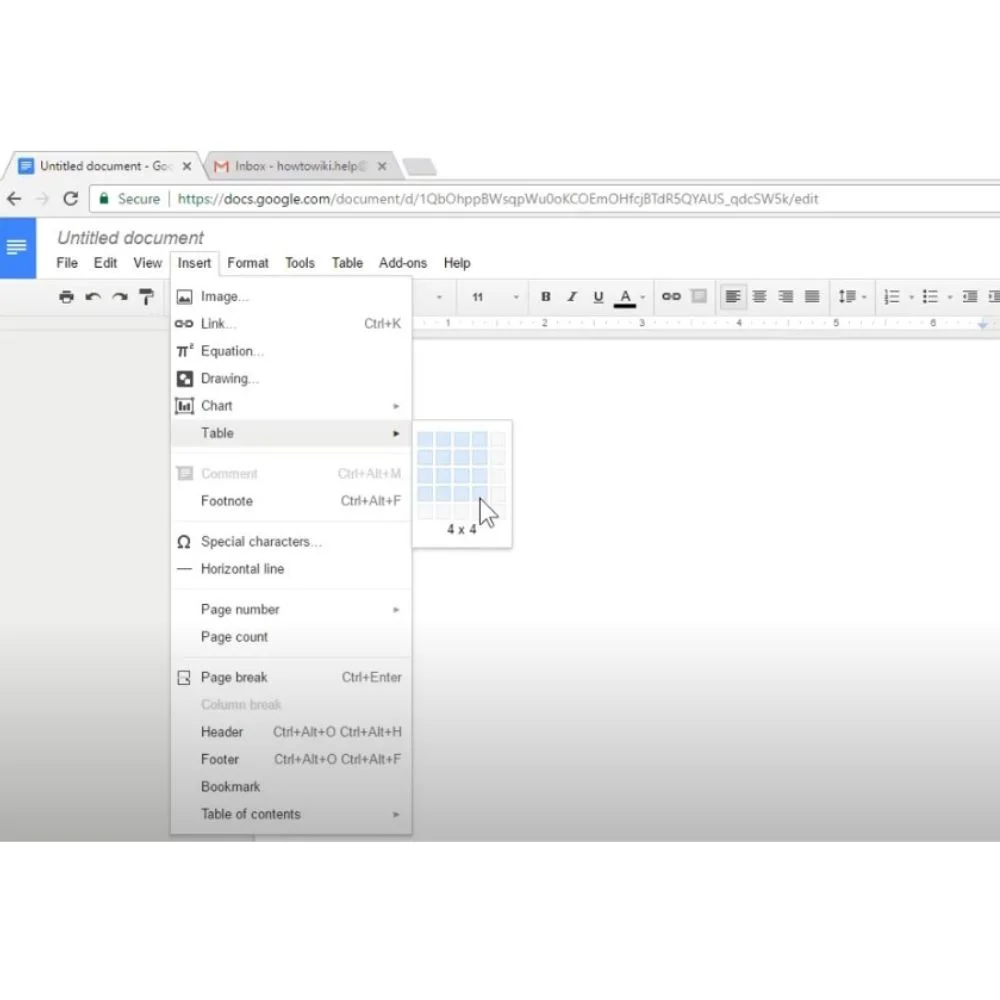
Task: Open the Edit menu
Action: 105,263
